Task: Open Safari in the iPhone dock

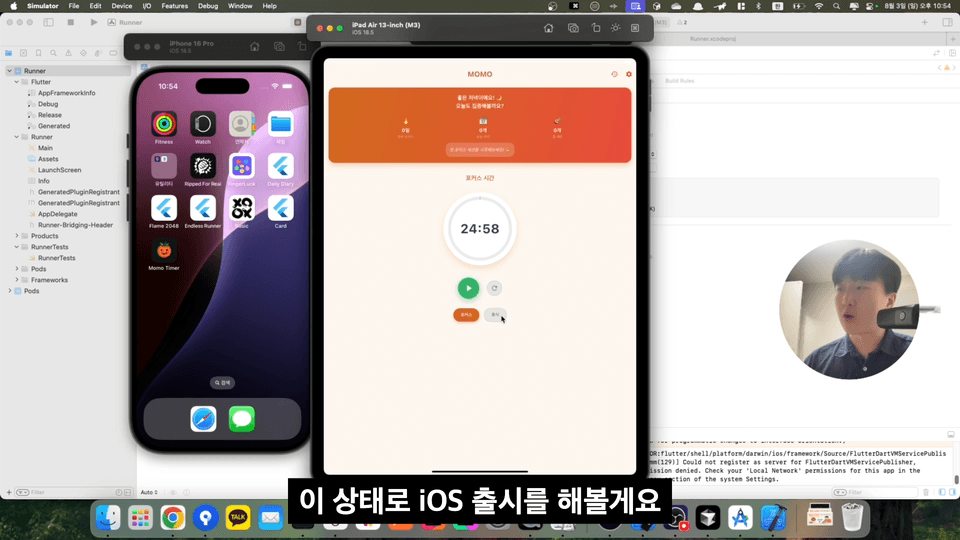Action: (203, 419)
